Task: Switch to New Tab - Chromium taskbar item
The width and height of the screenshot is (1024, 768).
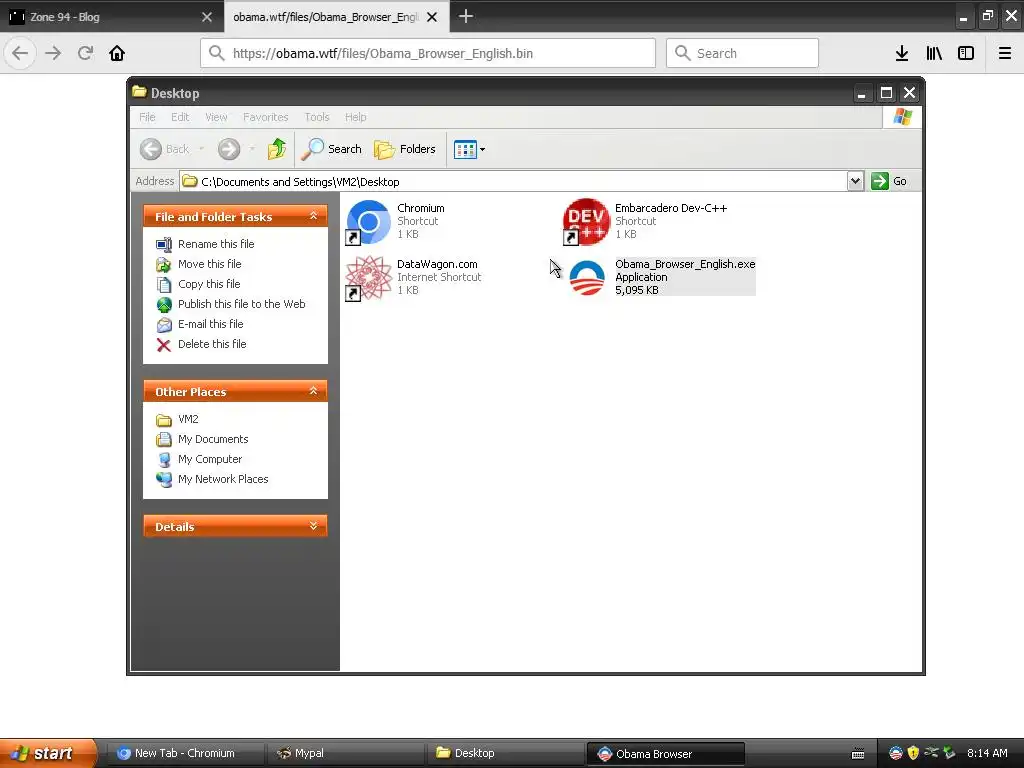Action: pos(185,753)
